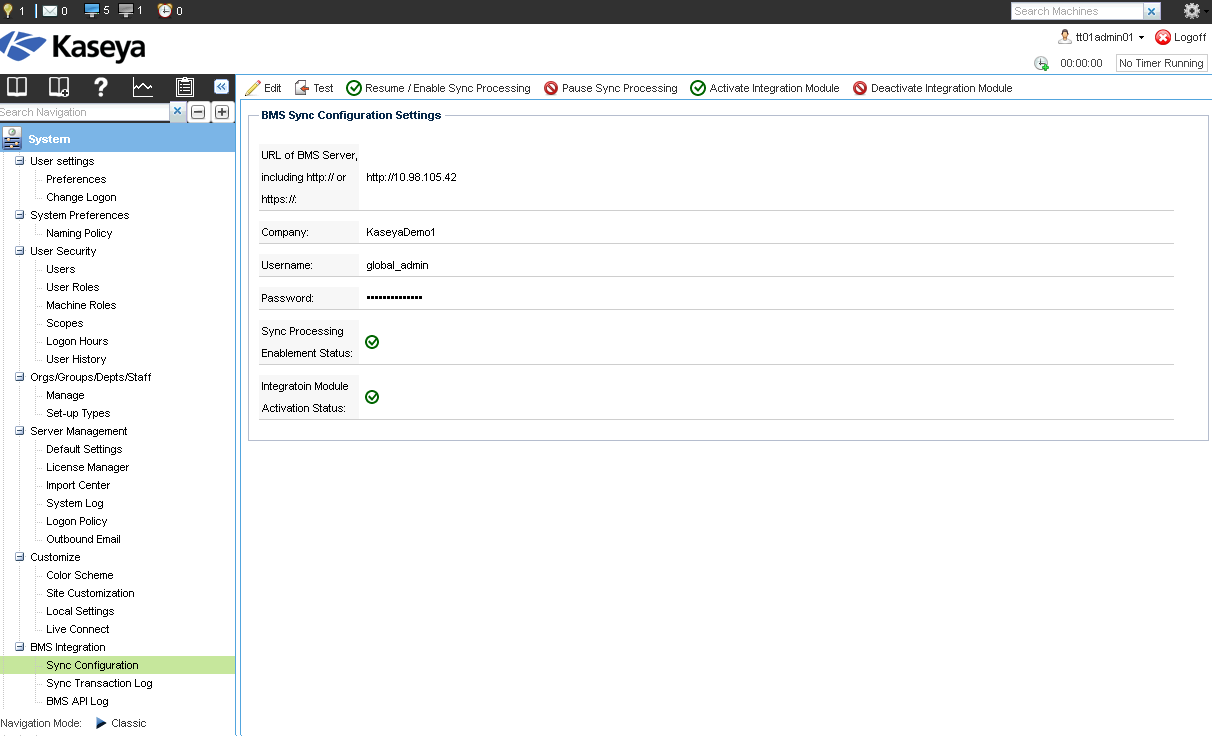Click the Kaseya logo
This screenshot has height=736, width=1212.
(74, 48)
